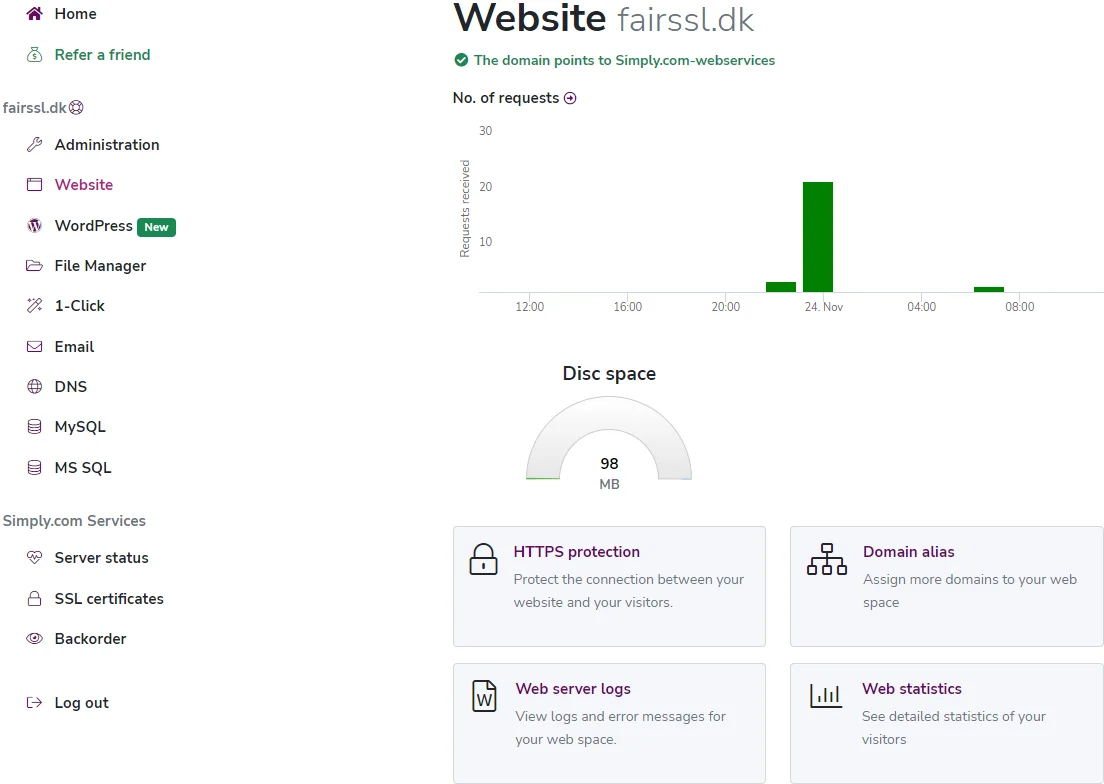Screen dimensions: 1104x784
Task: Click the small green bar near 08:00
Action: tap(989, 289)
